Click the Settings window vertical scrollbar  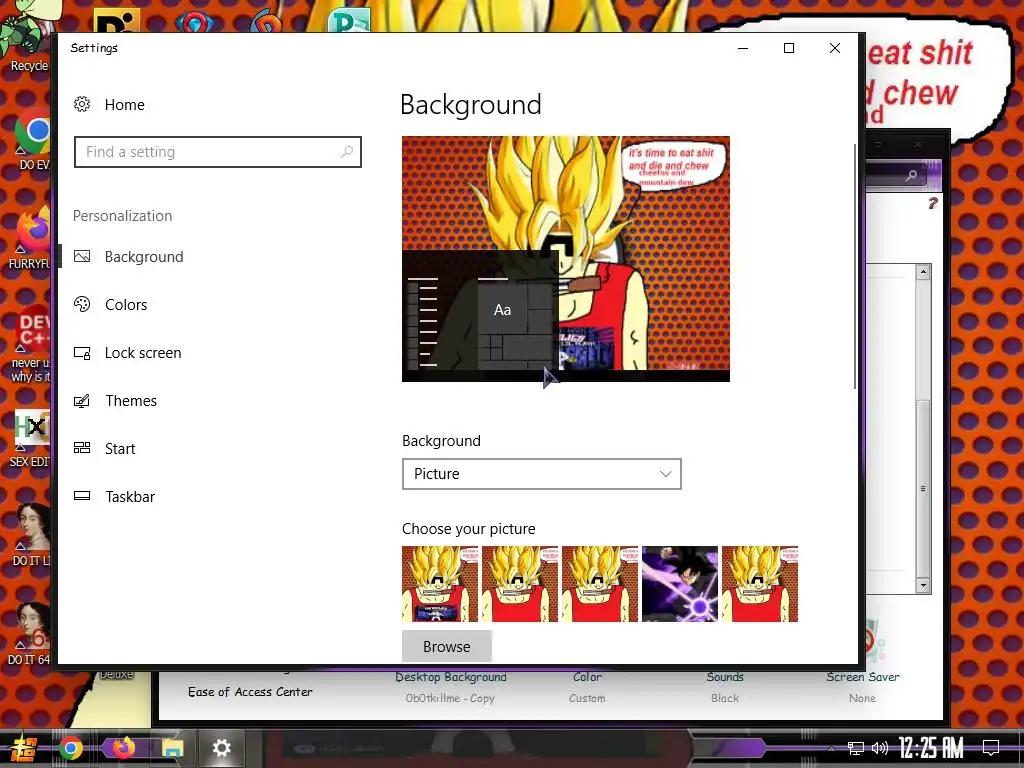pos(854,266)
